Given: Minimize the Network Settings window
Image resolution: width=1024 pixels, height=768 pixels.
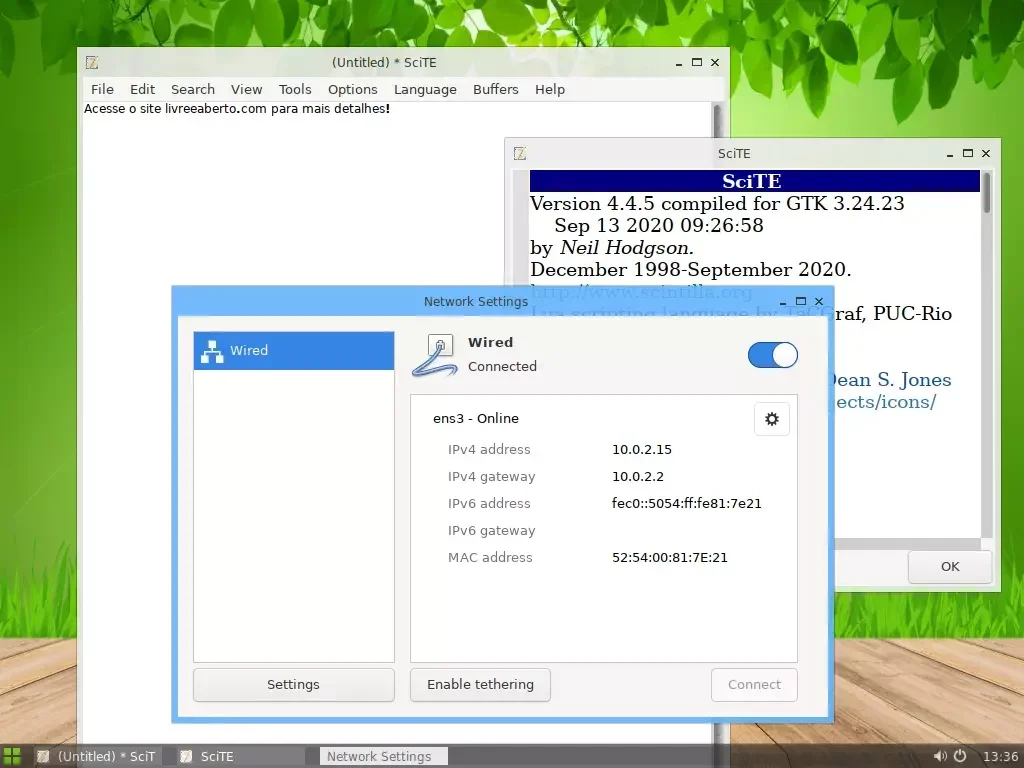Looking at the screenshot, I should point(782,302).
